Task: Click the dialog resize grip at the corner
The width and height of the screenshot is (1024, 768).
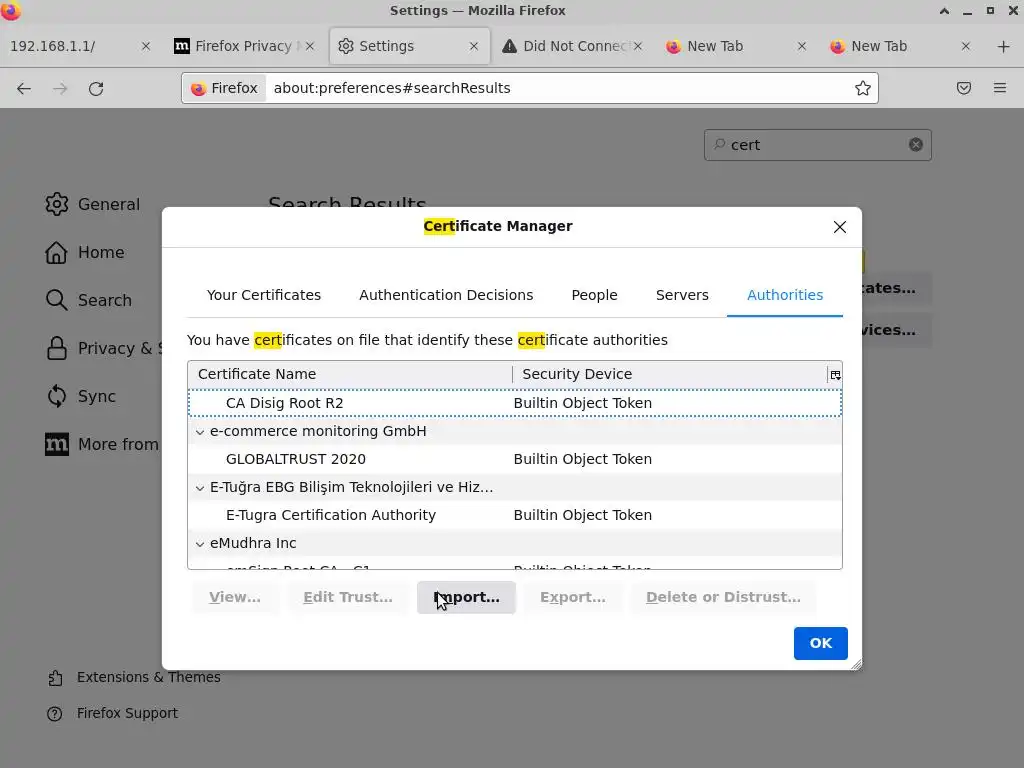Action: pyautogui.click(x=856, y=665)
